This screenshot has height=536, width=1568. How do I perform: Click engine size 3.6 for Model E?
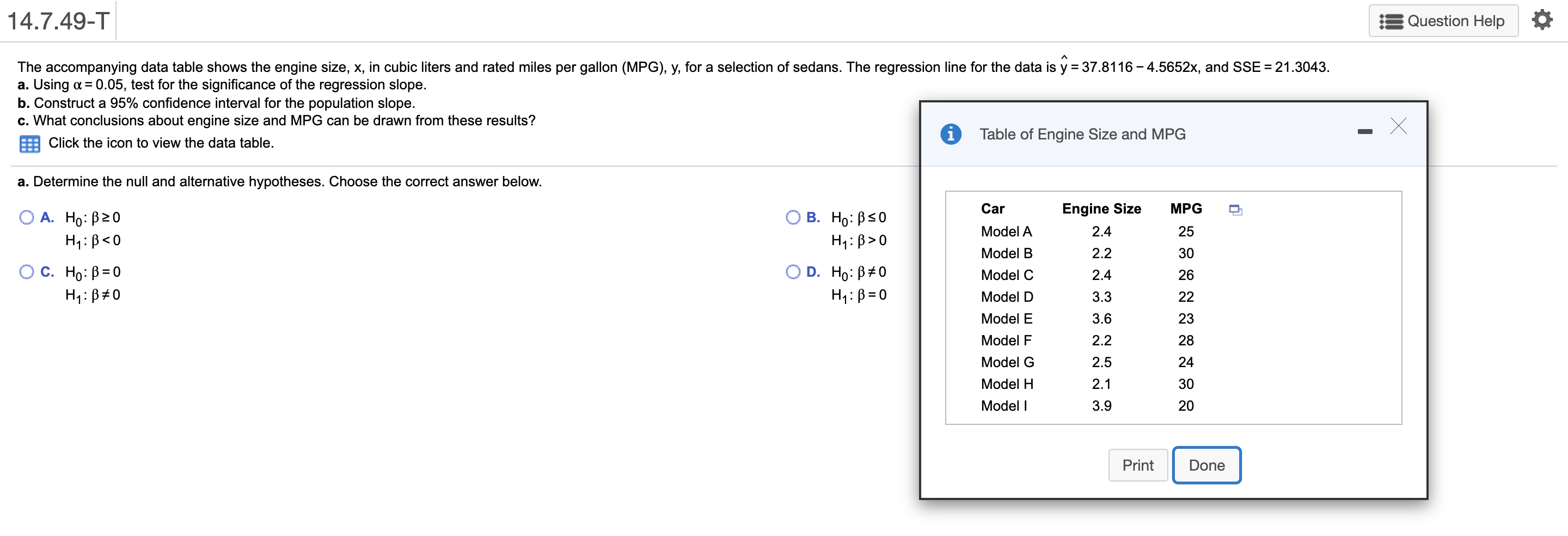coord(1101,319)
